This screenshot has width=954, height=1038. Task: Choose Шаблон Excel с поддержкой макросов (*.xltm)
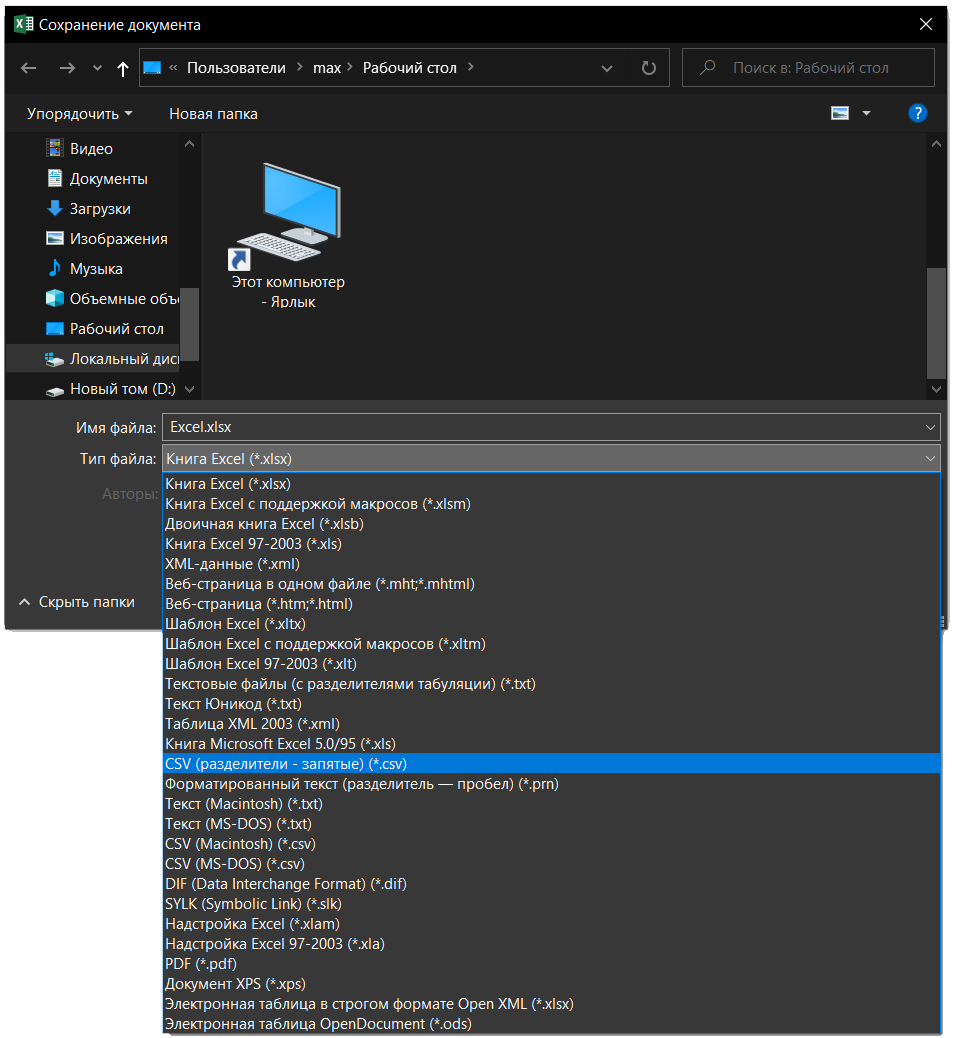click(551, 643)
